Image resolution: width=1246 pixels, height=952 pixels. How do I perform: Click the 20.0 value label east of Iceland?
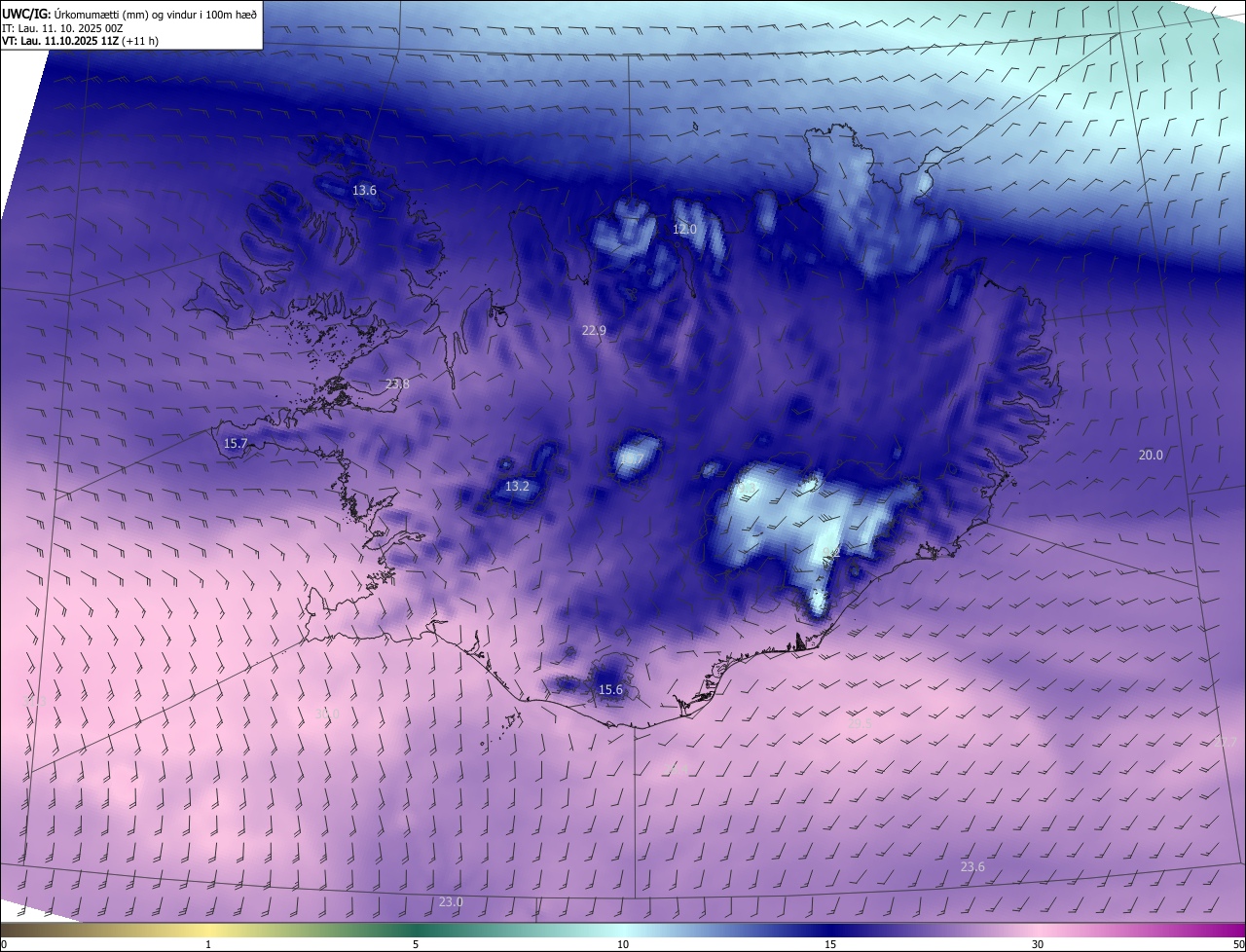point(1151,455)
